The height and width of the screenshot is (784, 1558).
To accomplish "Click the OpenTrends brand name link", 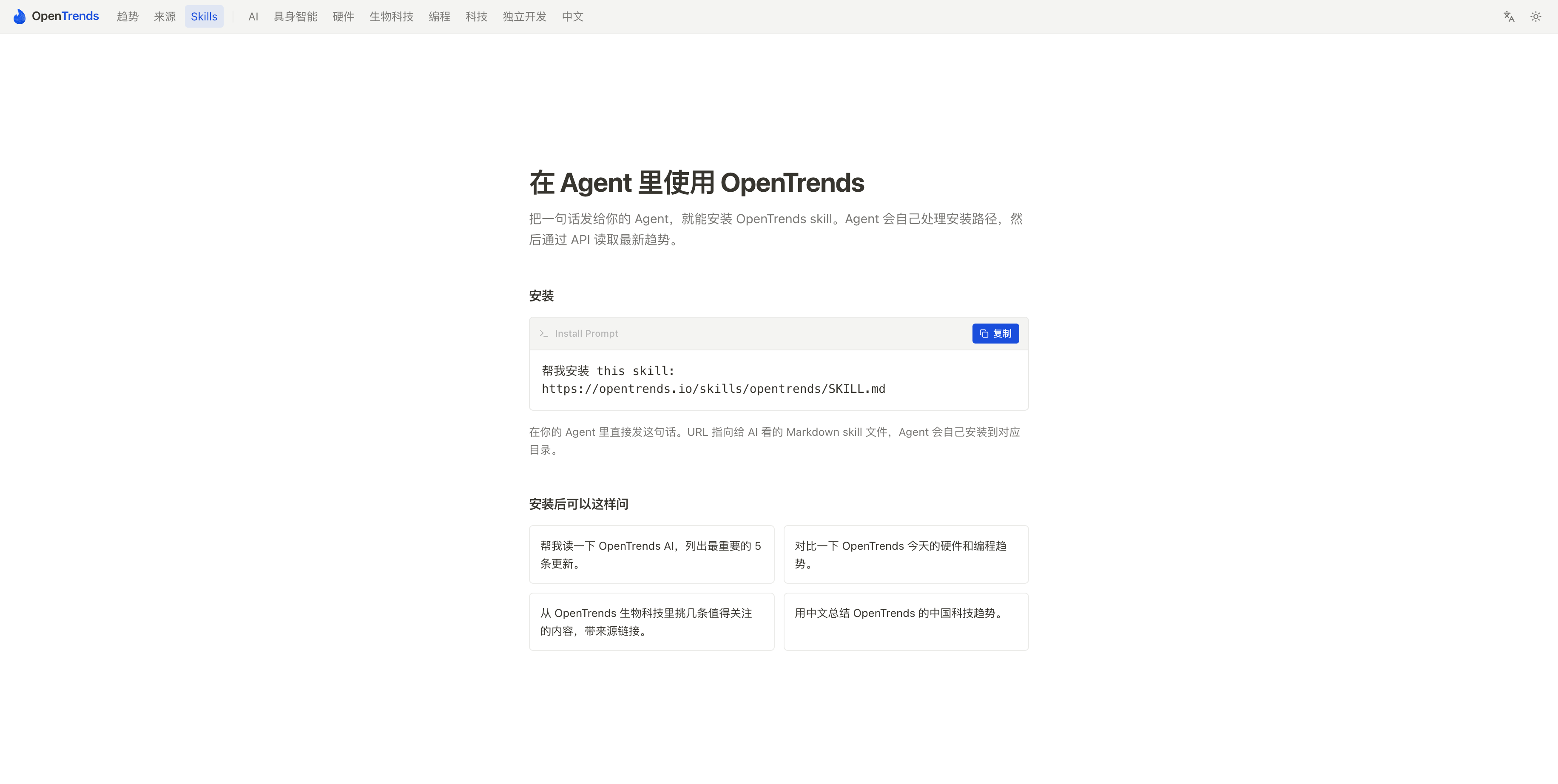I will tap(65, 16).
